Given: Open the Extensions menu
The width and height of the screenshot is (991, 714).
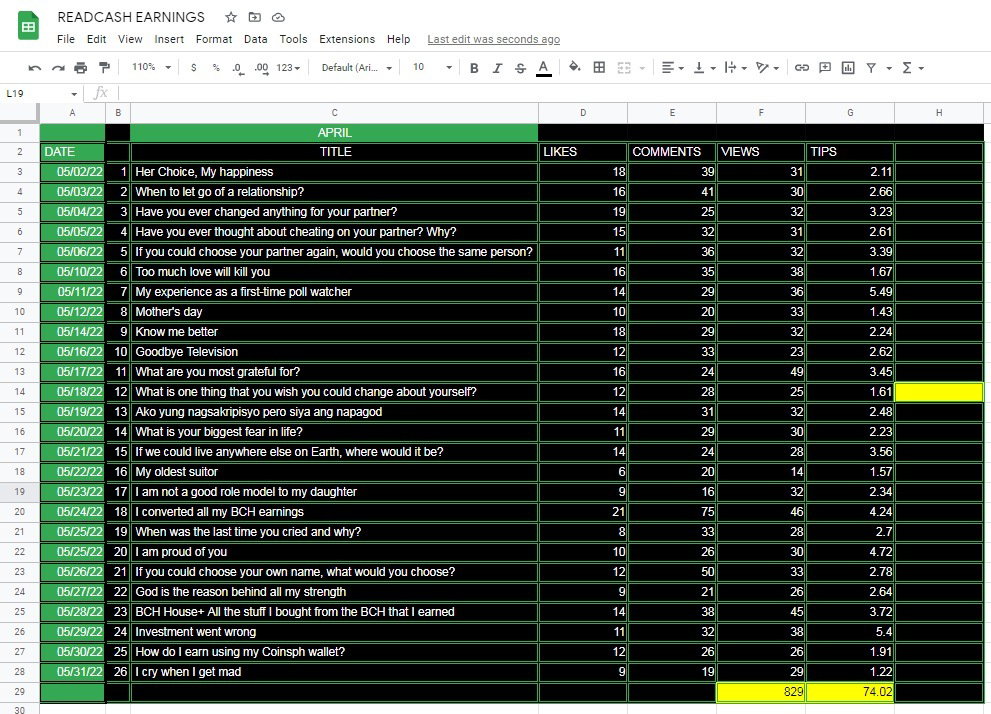Looking at the screenshot, I should 347,39.
